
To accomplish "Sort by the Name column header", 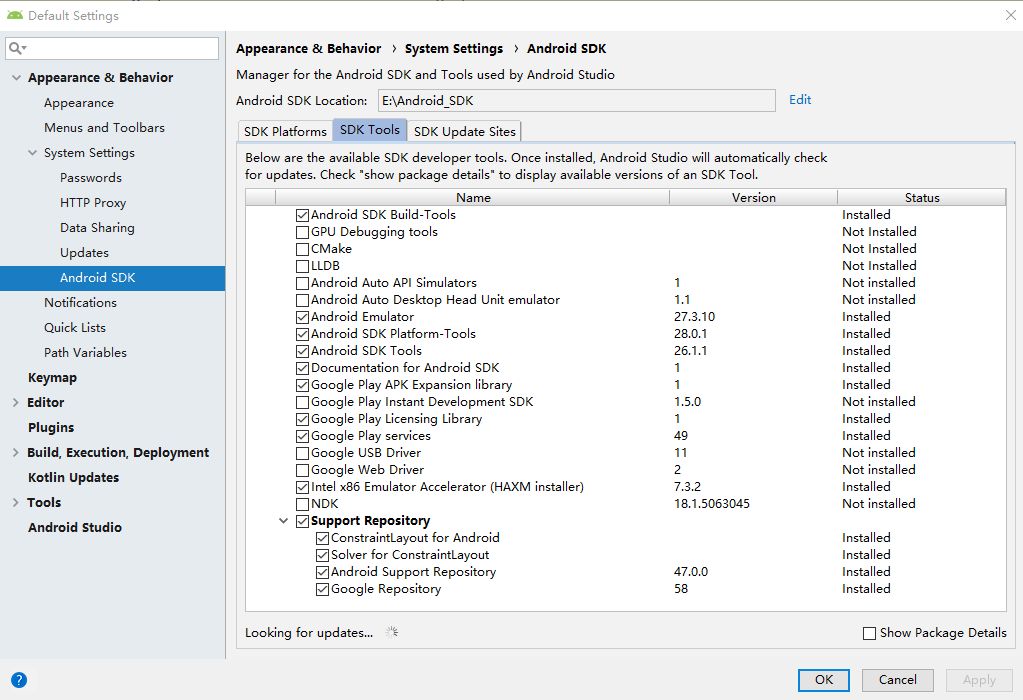I will pyautogui.click(x=473, y=198).
